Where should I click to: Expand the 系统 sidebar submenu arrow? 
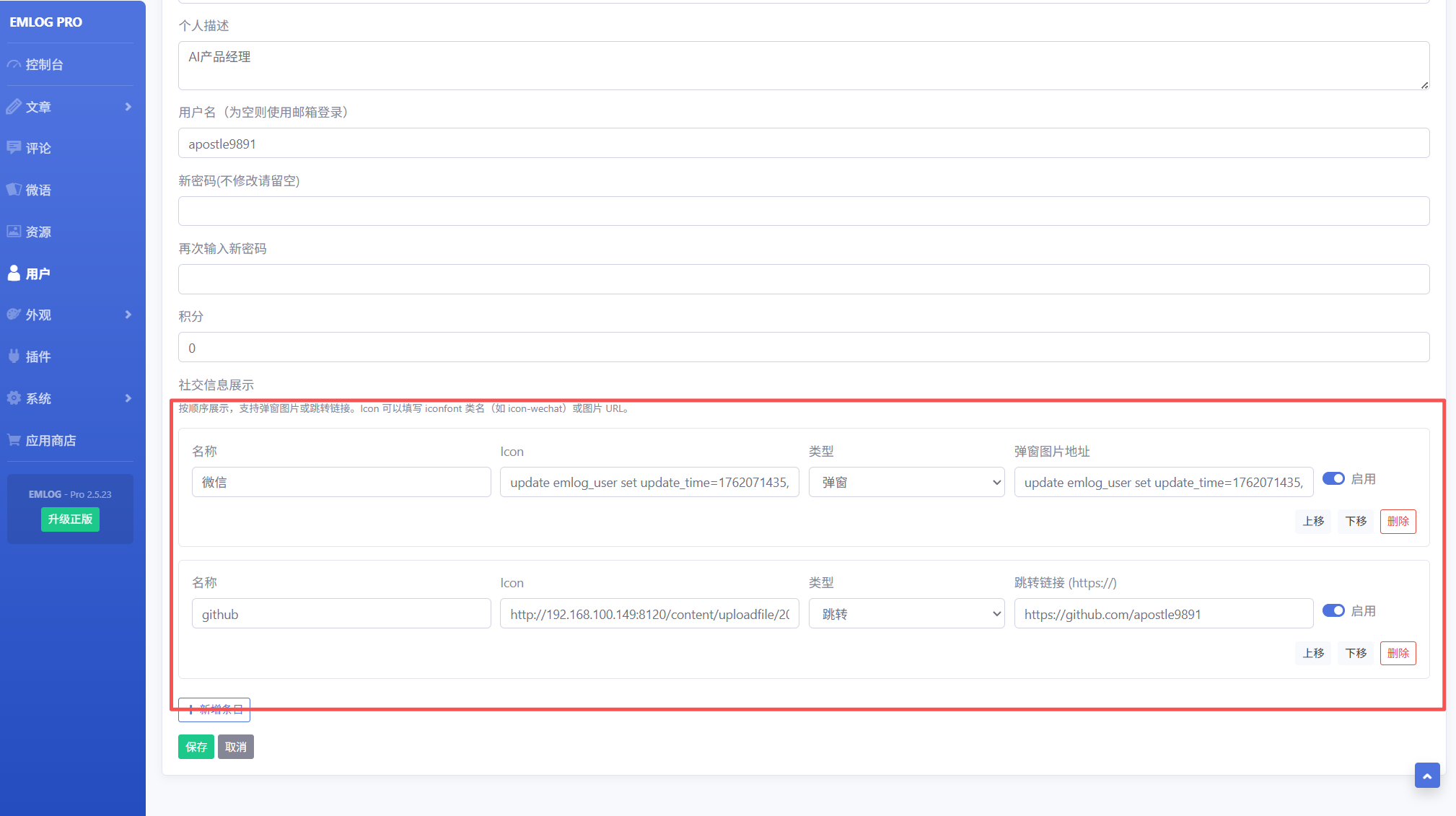(128, 398)
